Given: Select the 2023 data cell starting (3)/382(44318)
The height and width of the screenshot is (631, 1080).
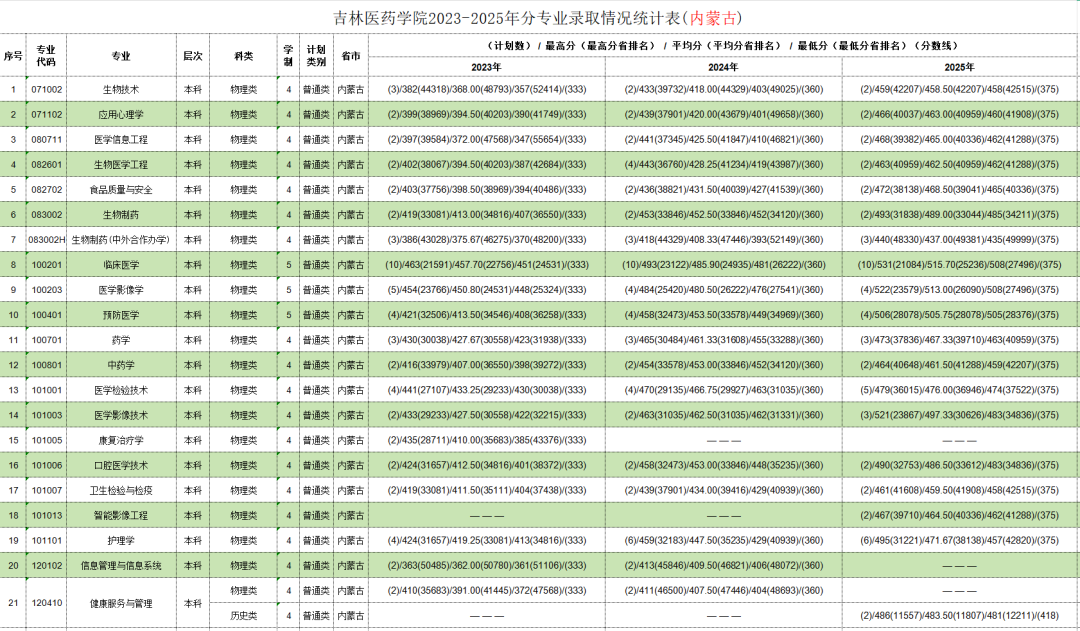Looking at the screenshot, I should (x=487, y=90).
